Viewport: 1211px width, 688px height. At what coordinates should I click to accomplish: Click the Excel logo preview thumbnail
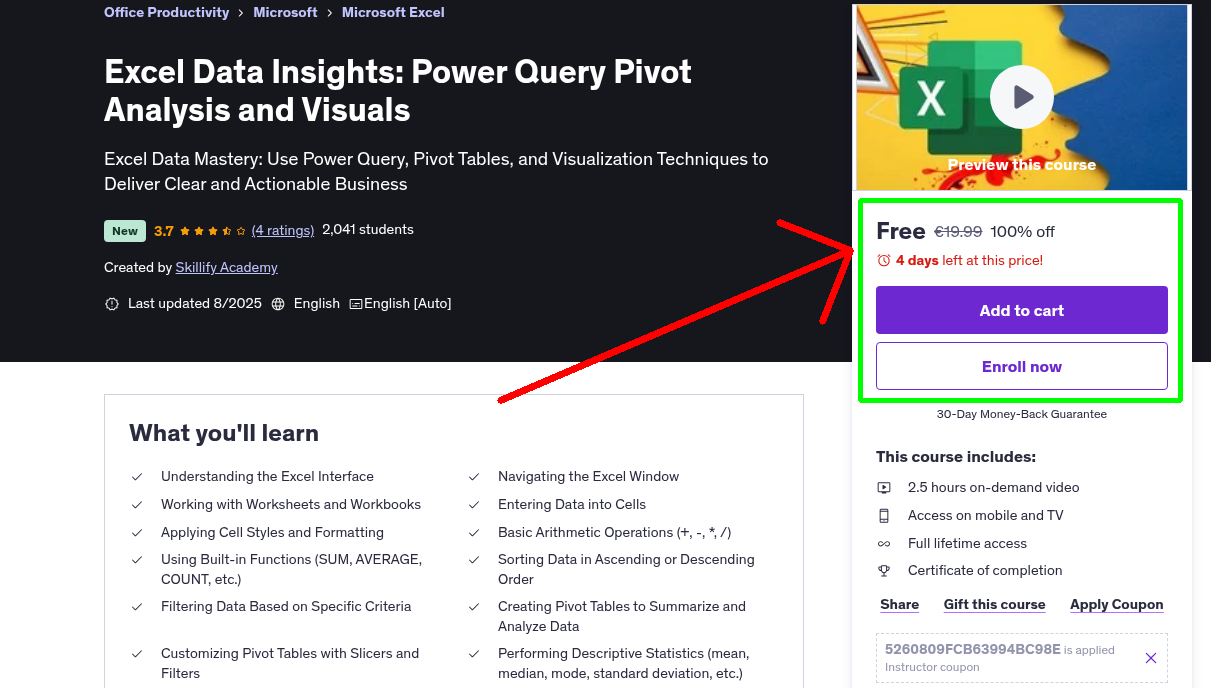(1021, 97)
